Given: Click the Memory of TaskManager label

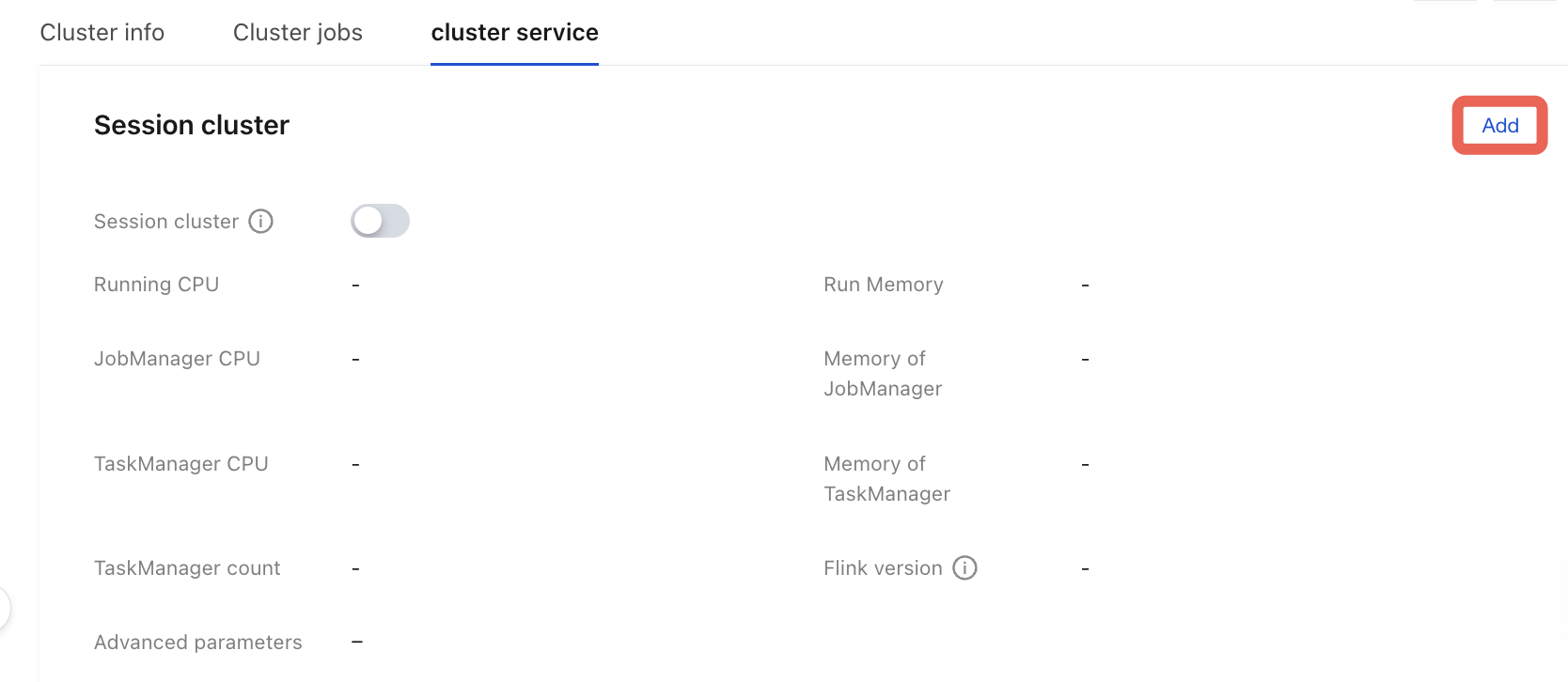Looking at the screenshot, I should [x=886, y=479].
